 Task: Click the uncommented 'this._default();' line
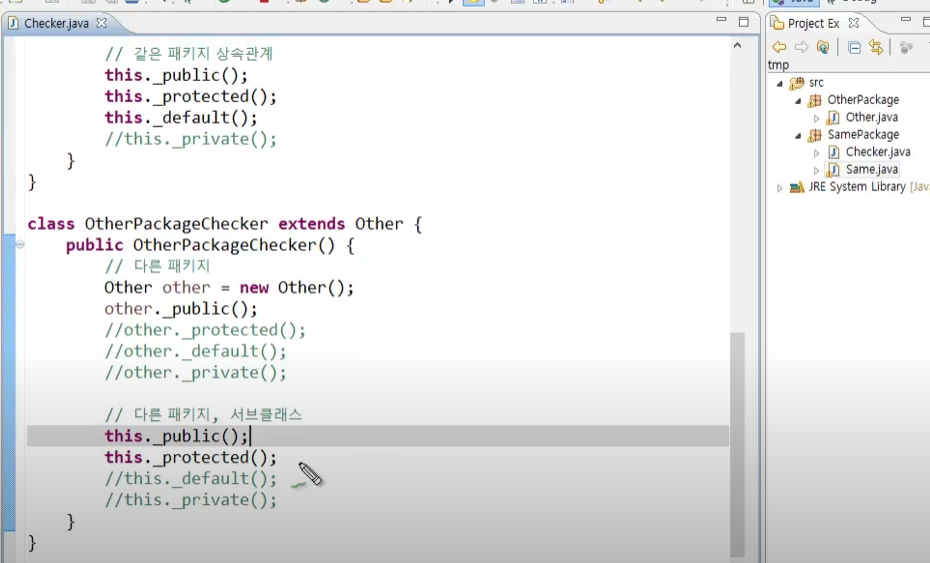pos(181,118)
